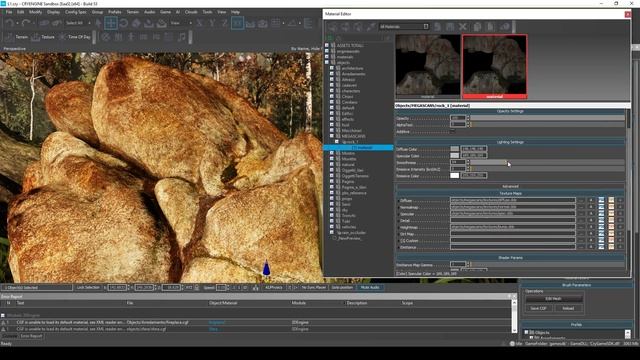Click the Edit Mesh button
This screenshot has width=640, height=360.
click(x=553, y=299)
